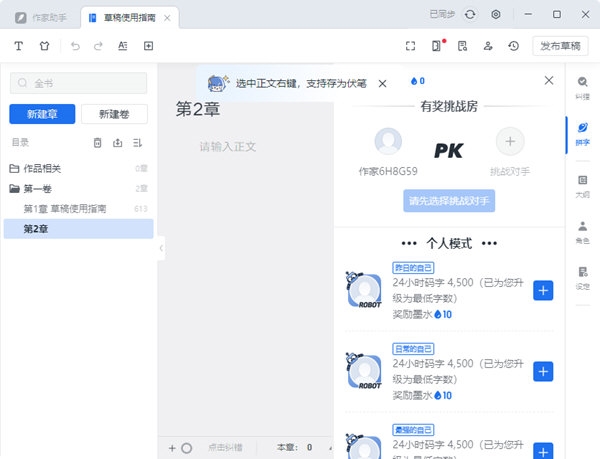Image resolution: width=600 pixels, height=459 pixels.
Task: Click the robot avatar of 日常的自己
Action: (x=364, y=371)
